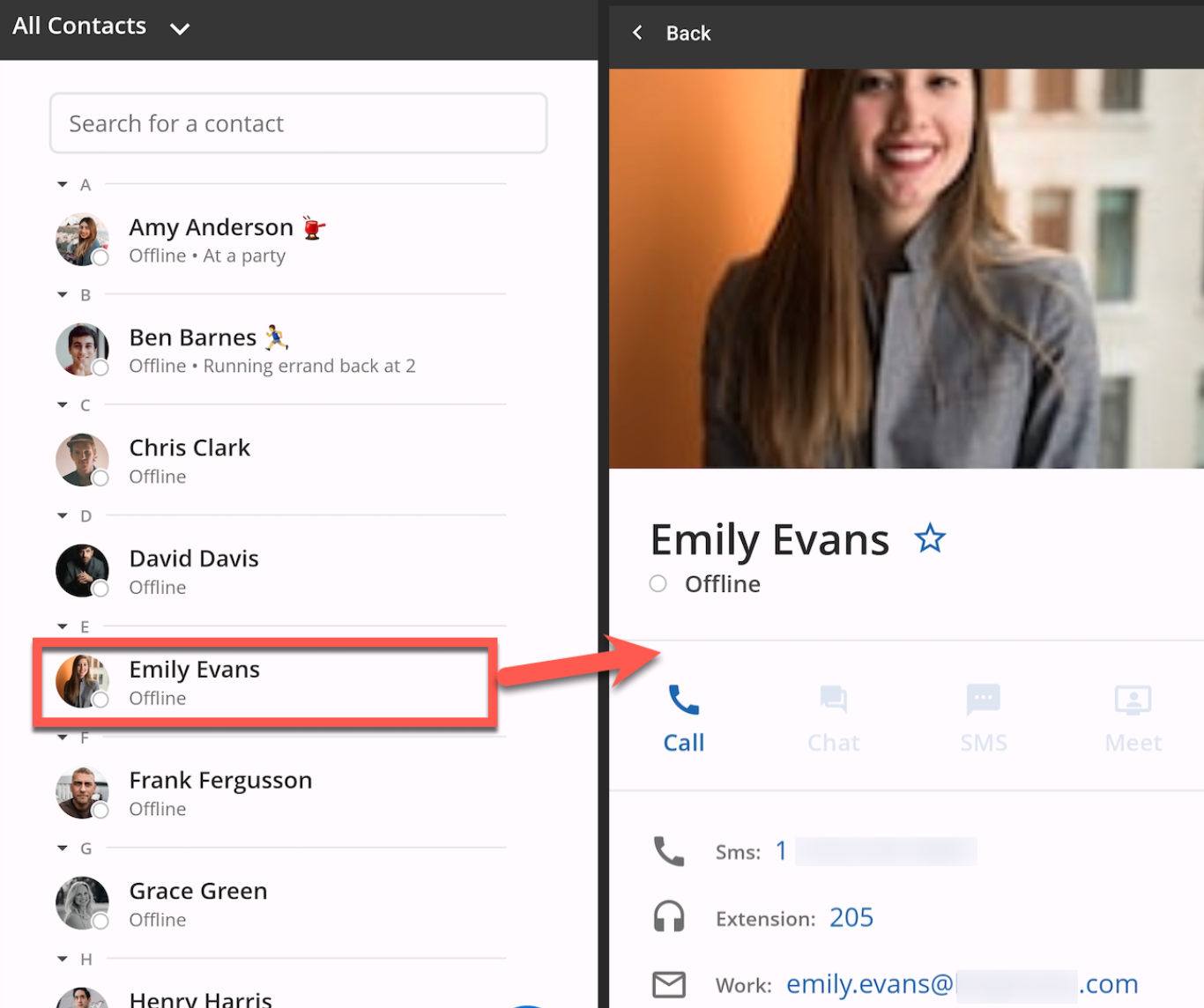Click Grace Green's avatar

tap(82, 903)
